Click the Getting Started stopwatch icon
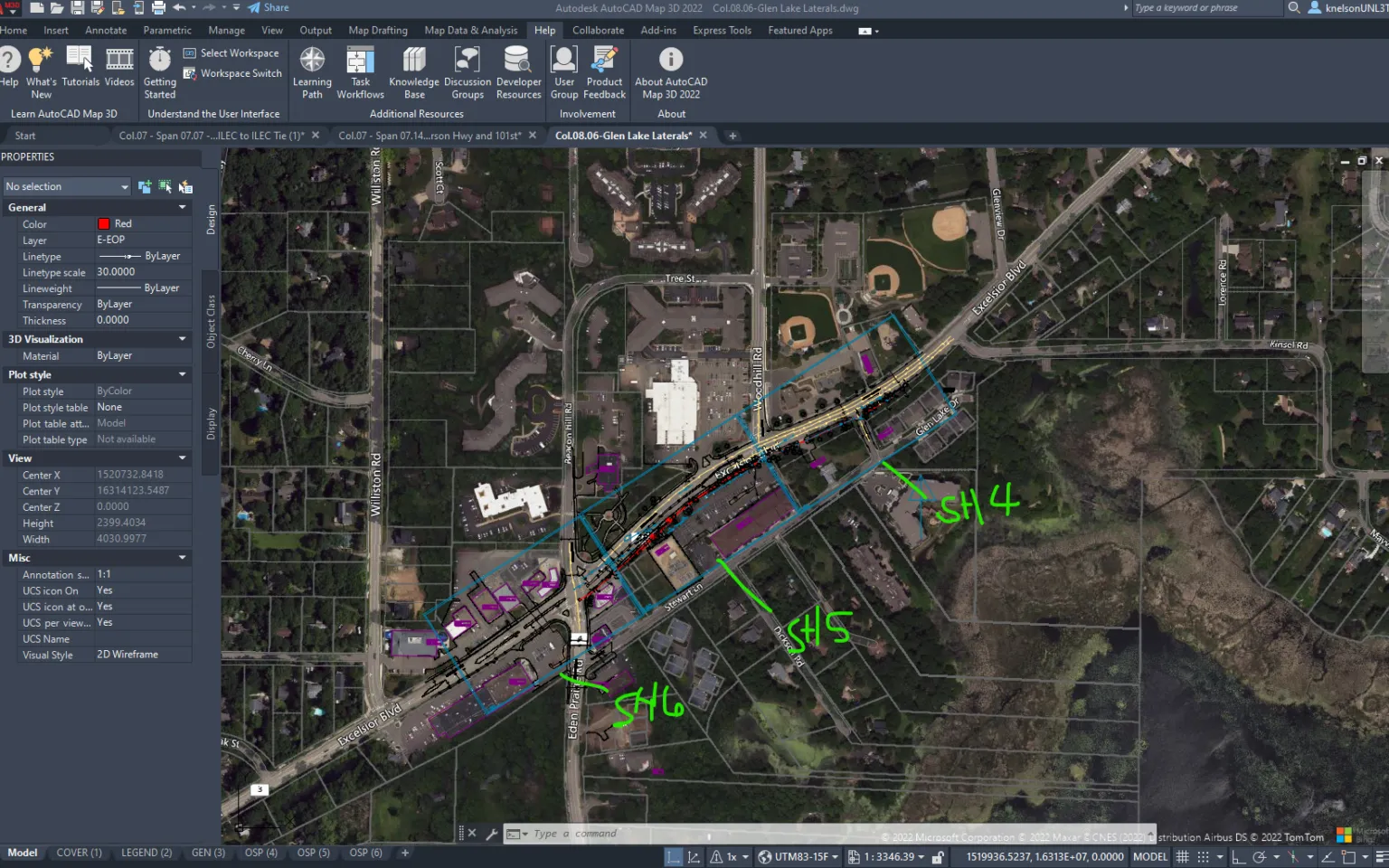1389x868 pixels. point(160,61)
